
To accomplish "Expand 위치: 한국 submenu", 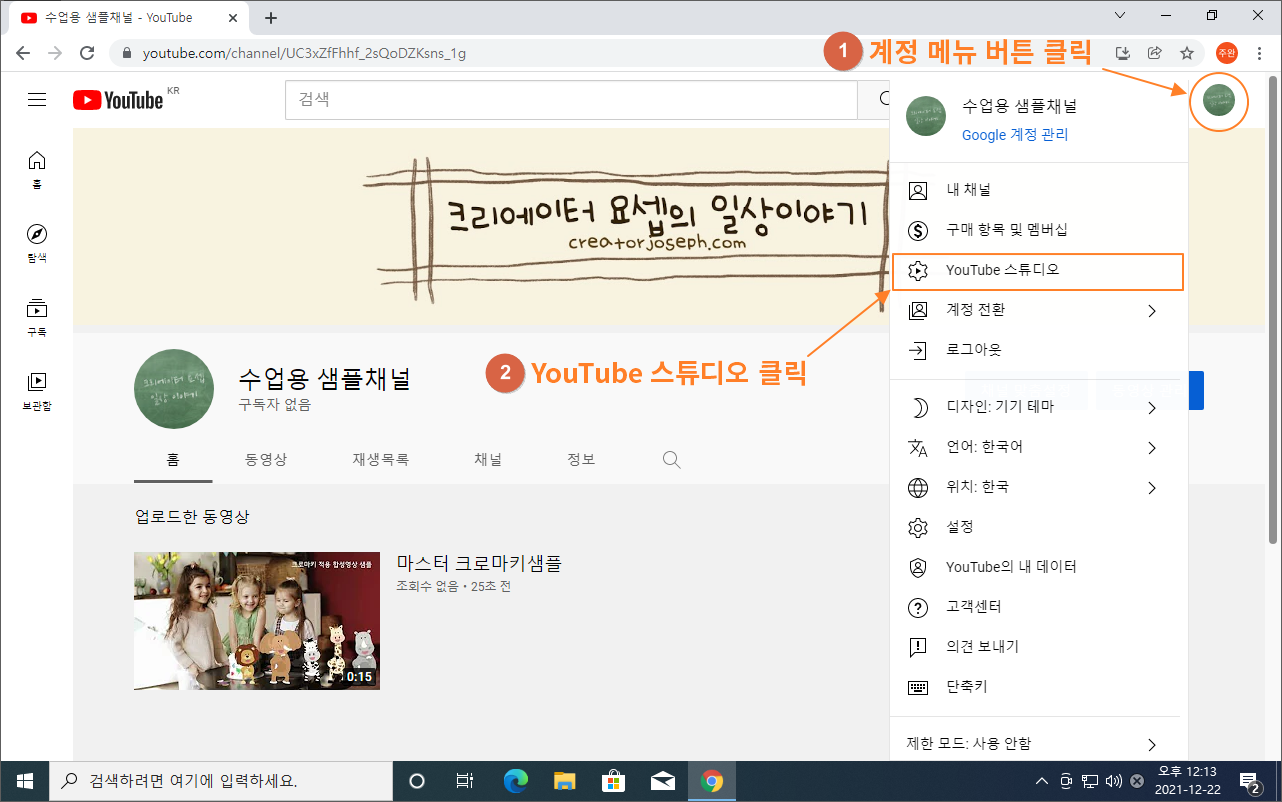I will pos(1039,487).
